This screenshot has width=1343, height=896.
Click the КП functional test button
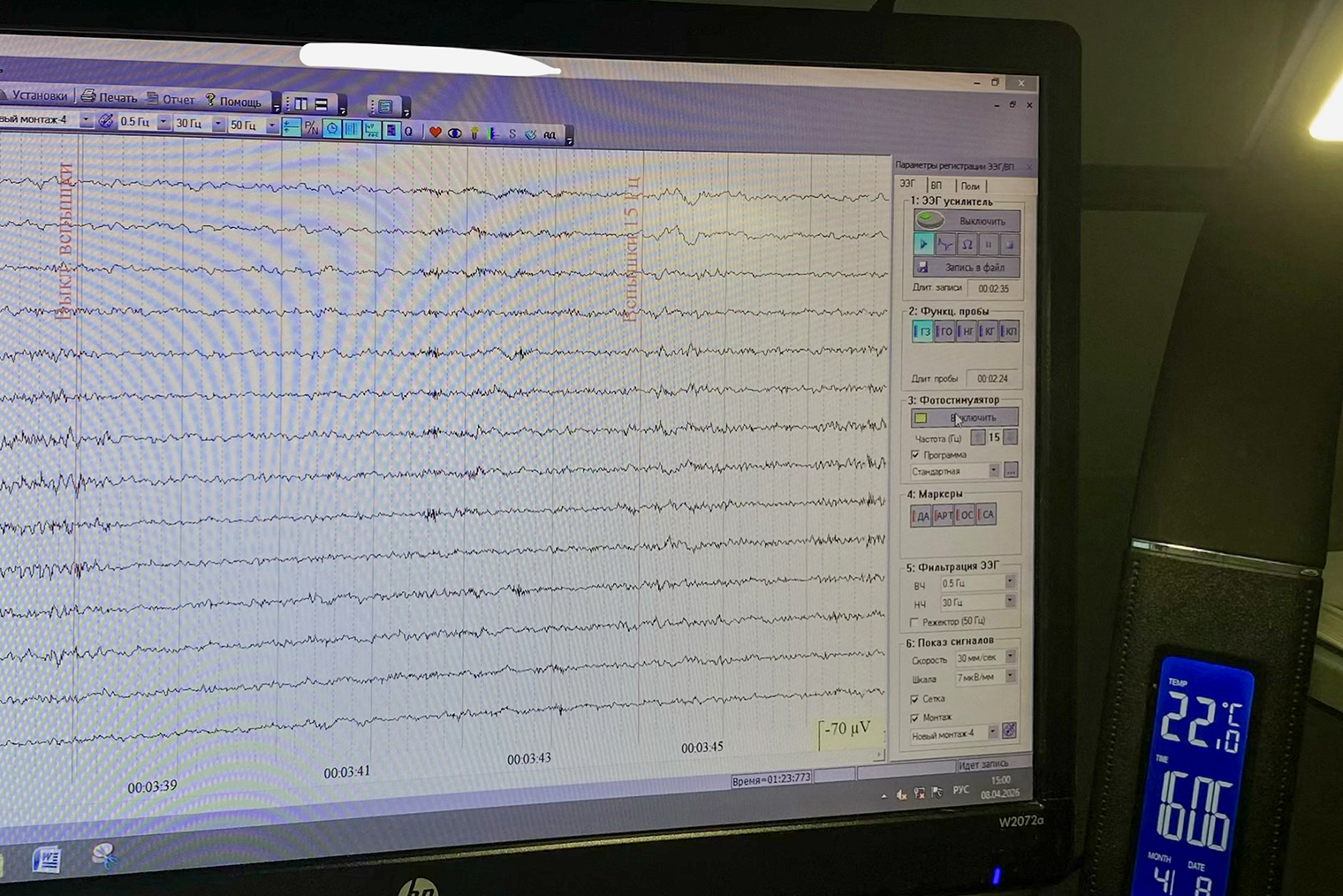[x=1008, y=331]
